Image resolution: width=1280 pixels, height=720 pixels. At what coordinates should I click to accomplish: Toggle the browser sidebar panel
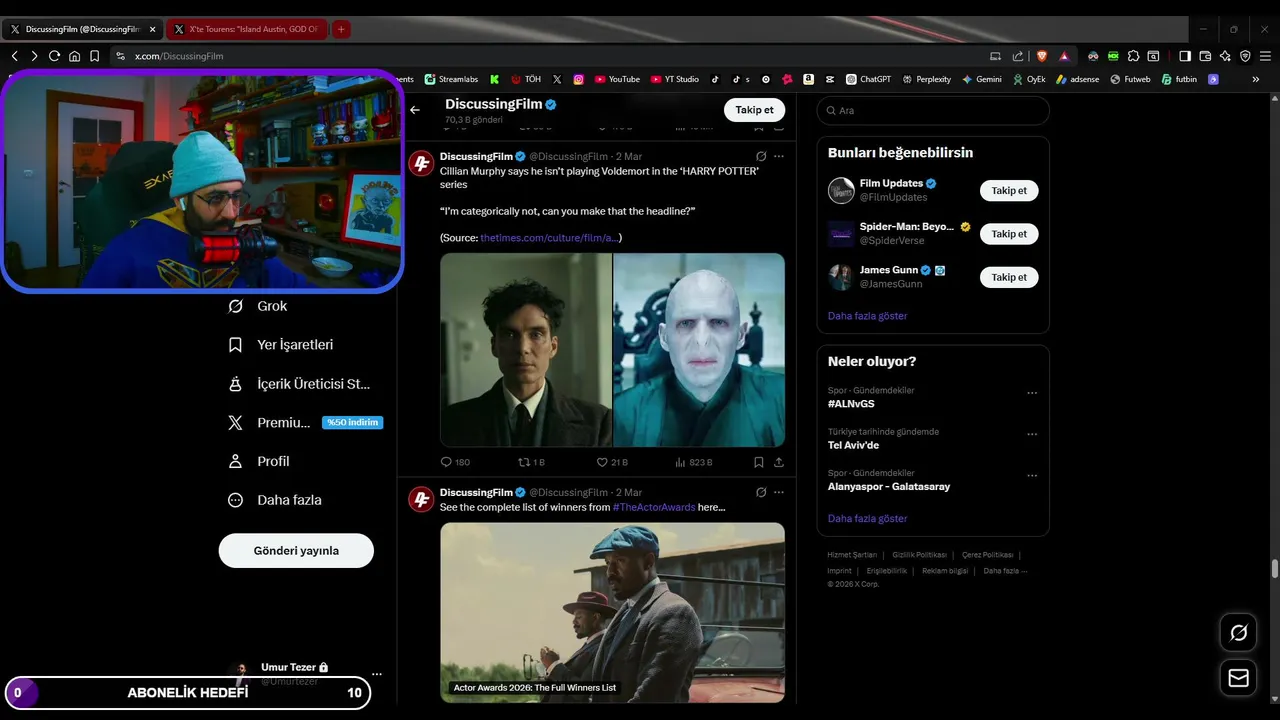(x=1185, y=56)
